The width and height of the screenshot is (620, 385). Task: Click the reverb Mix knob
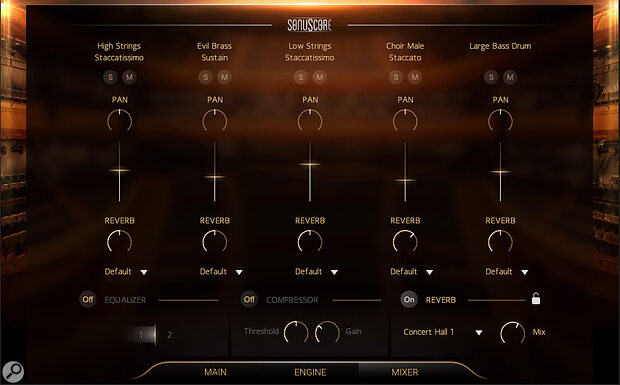[512, 333]
